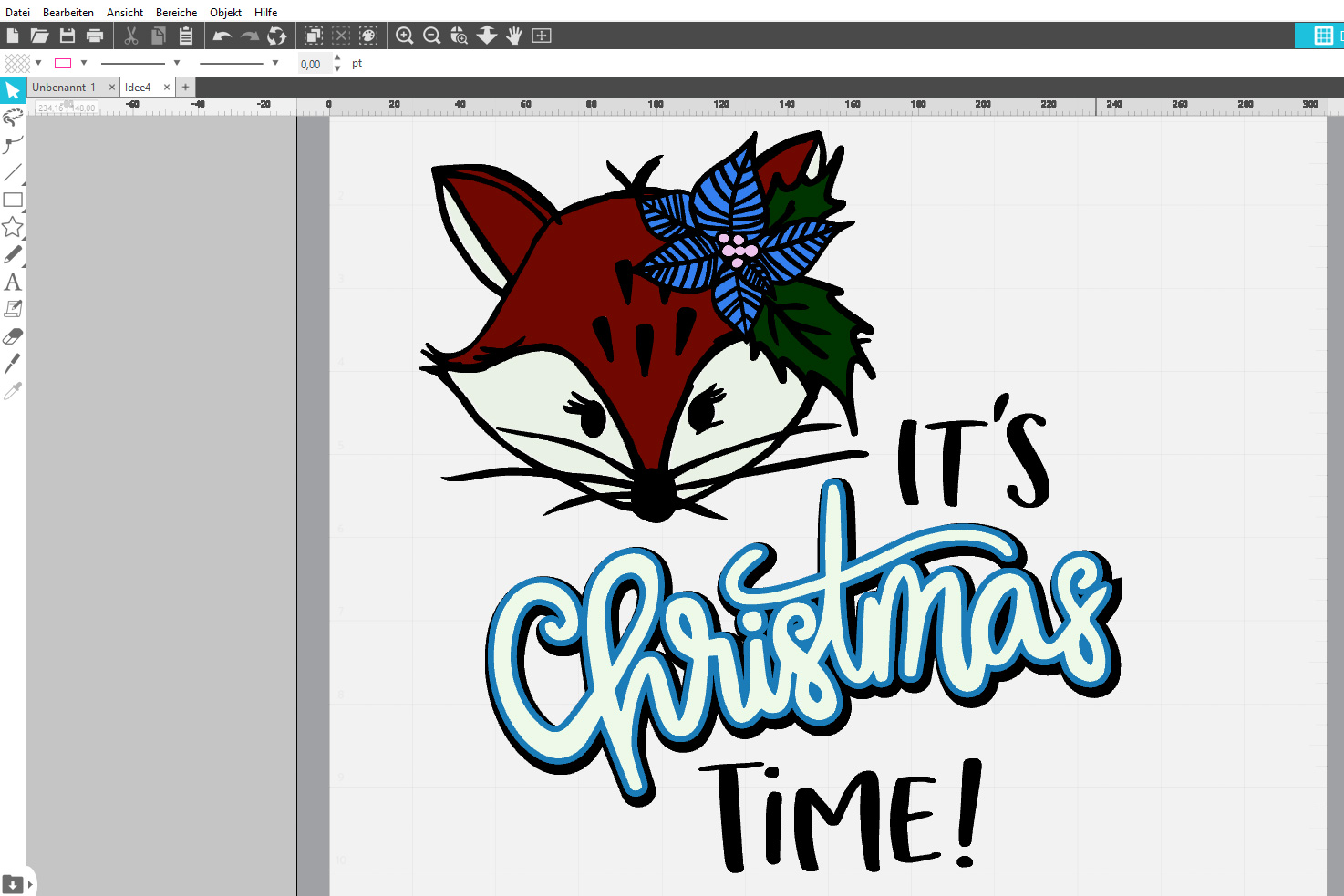Select the Eraser tool
This screenshot has height=896, width=1344.
coord(13,336)
